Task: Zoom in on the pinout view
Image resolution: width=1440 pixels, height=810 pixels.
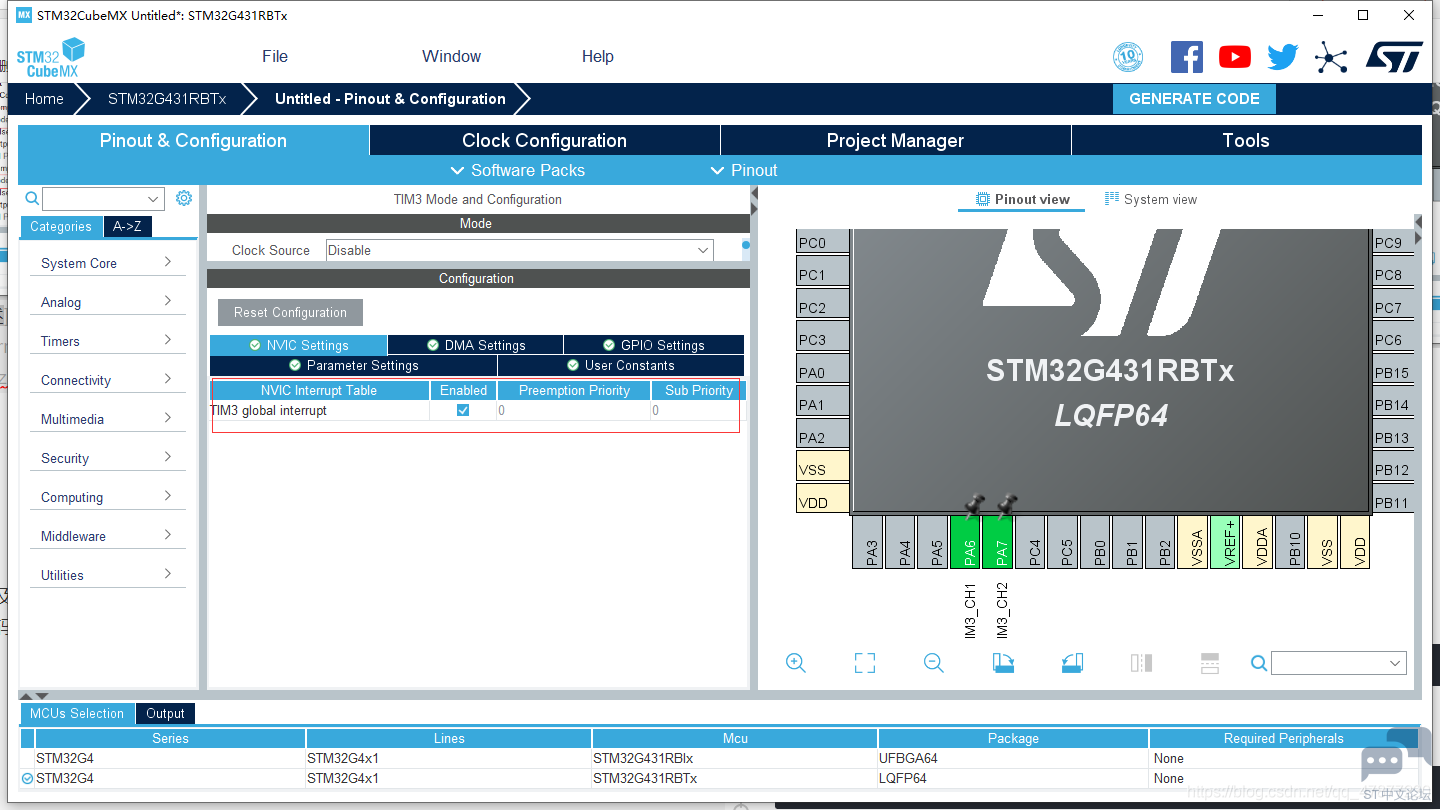Action: 796,663
